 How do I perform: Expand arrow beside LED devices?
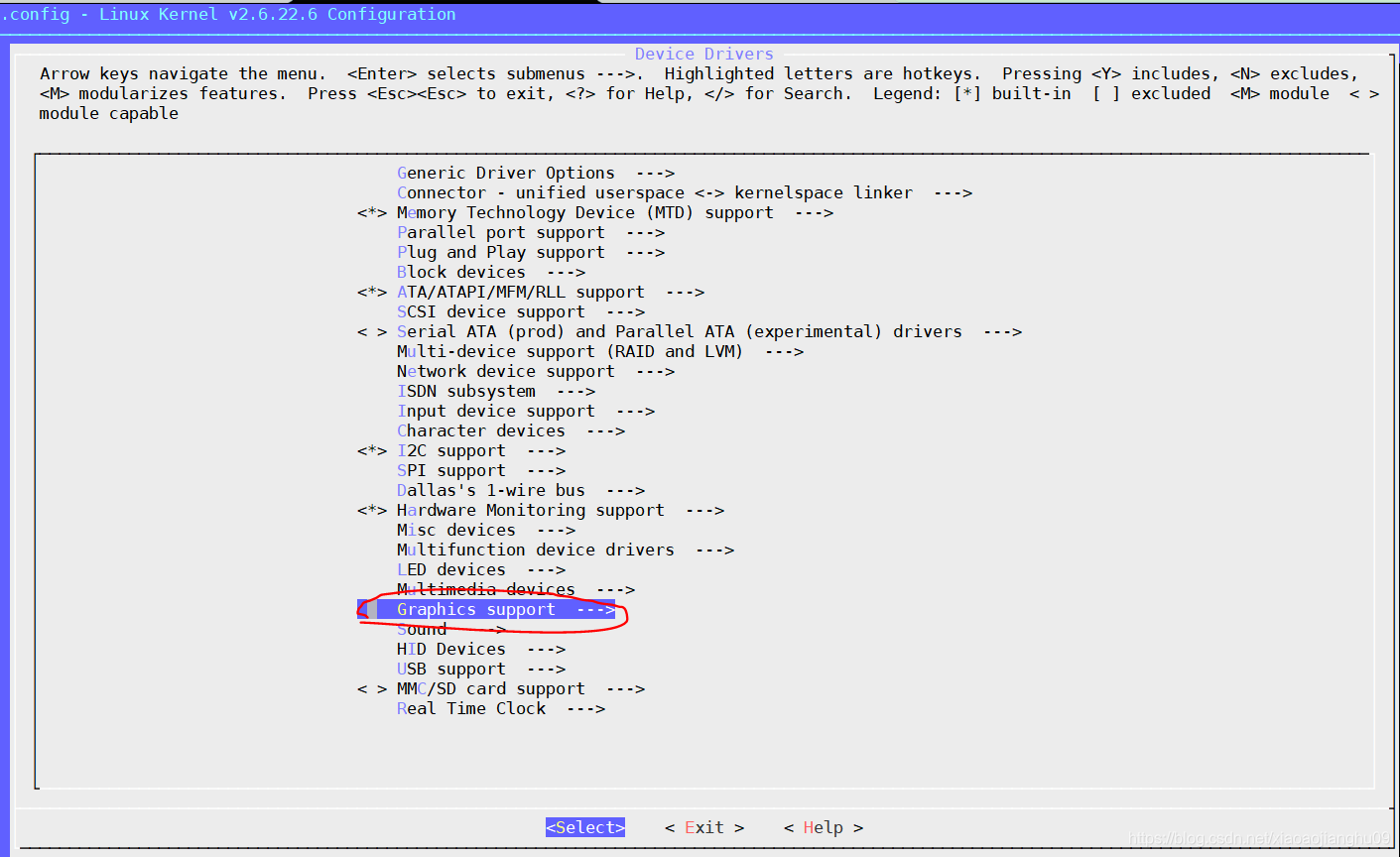(x=546, y=569)
